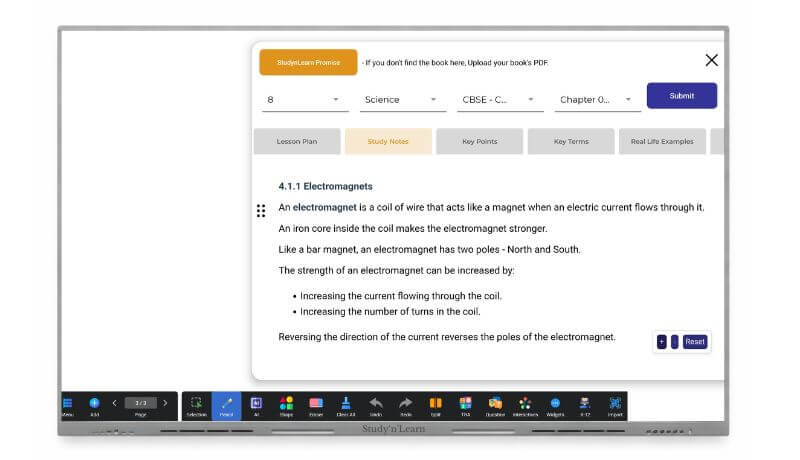Click the text Upload your book's PDF
The height and width of the screenshot is (460, 800).
click(508, 63)
